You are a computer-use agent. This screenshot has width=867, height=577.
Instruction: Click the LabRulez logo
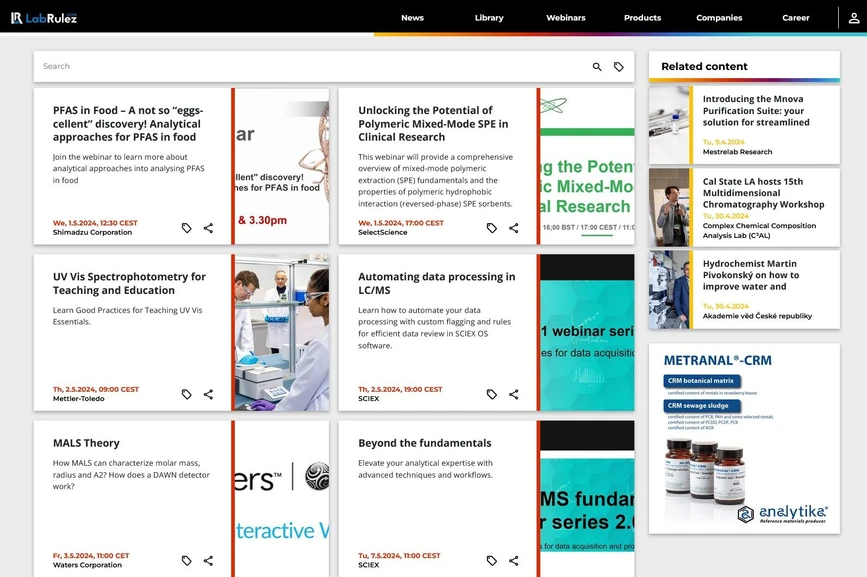(42, 17)
